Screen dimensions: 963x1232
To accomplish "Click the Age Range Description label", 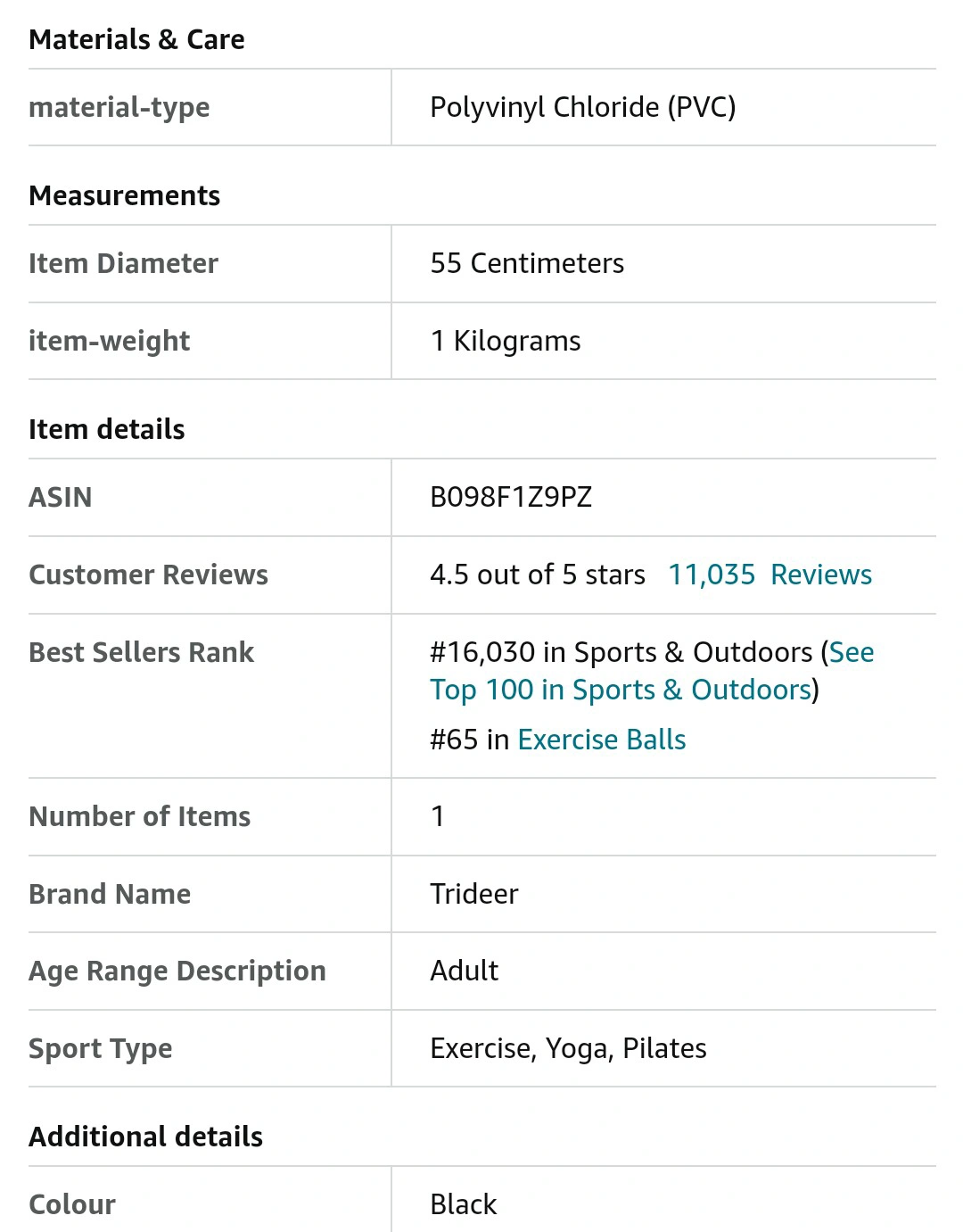I will (x=177, y=971).
